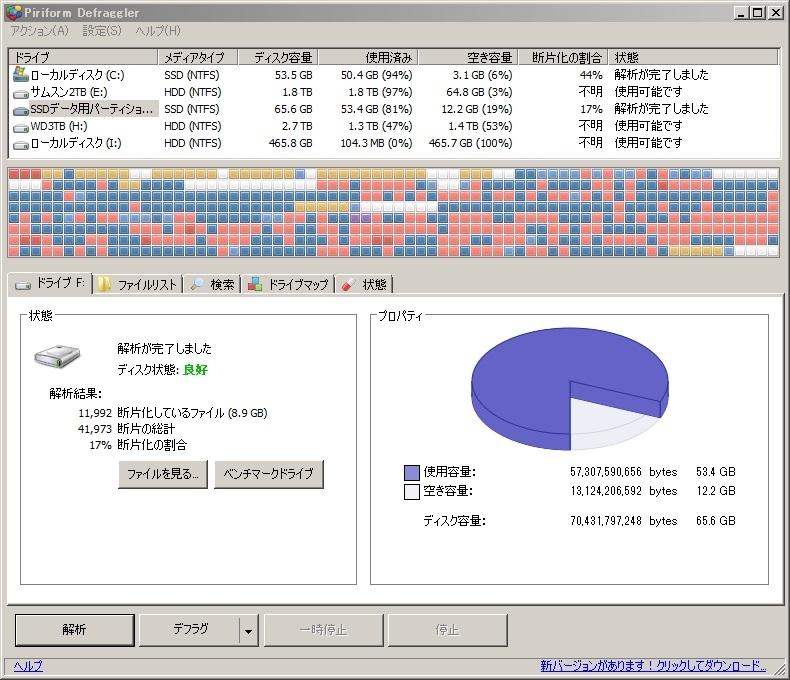Click the new version download link
The width and height of the screenshot is (790, 680).
coord(653,666)
